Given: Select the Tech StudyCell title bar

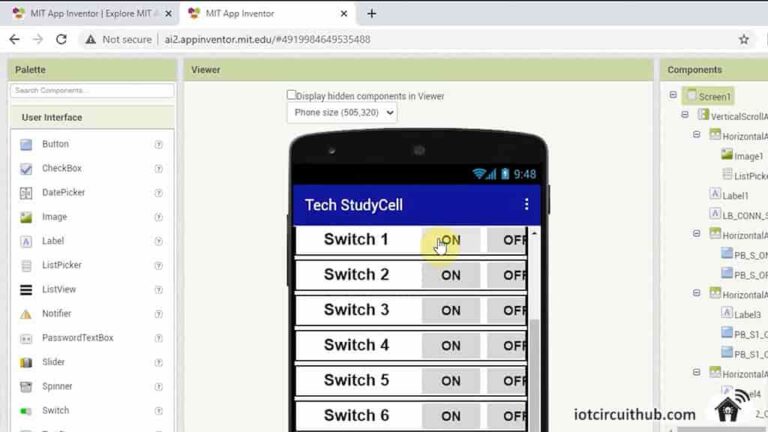Looking at the screenshot, I should pos(416,205).
